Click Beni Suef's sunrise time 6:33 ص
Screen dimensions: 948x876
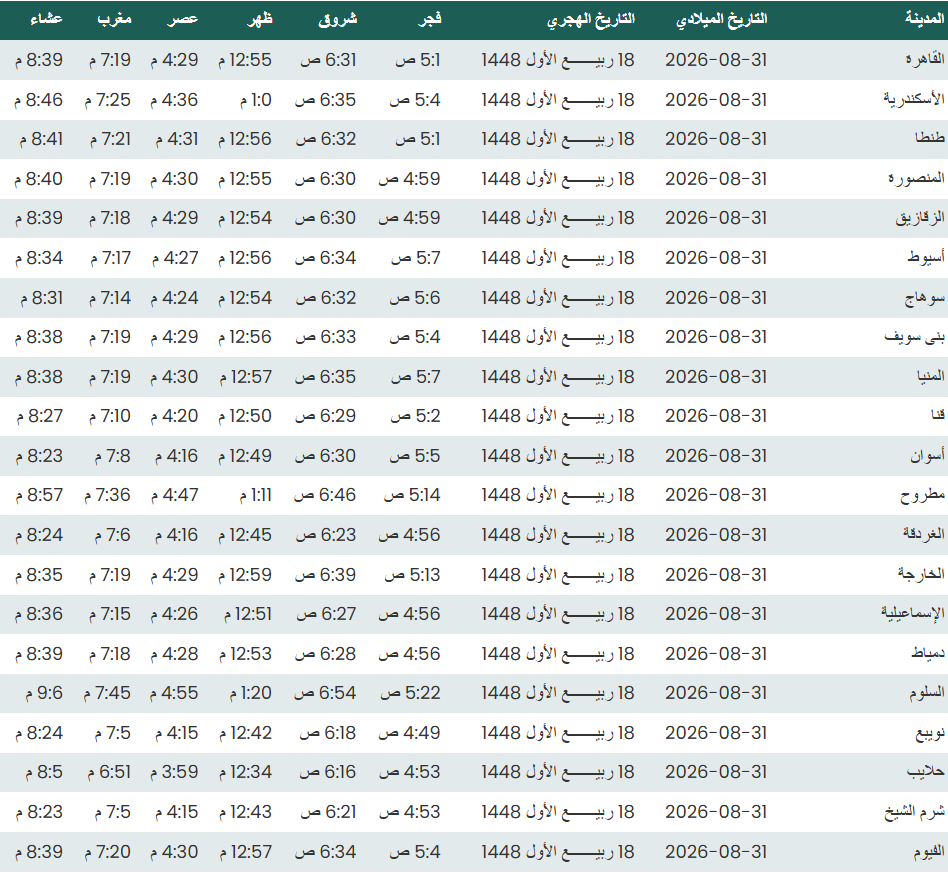(x=326, y=337)
